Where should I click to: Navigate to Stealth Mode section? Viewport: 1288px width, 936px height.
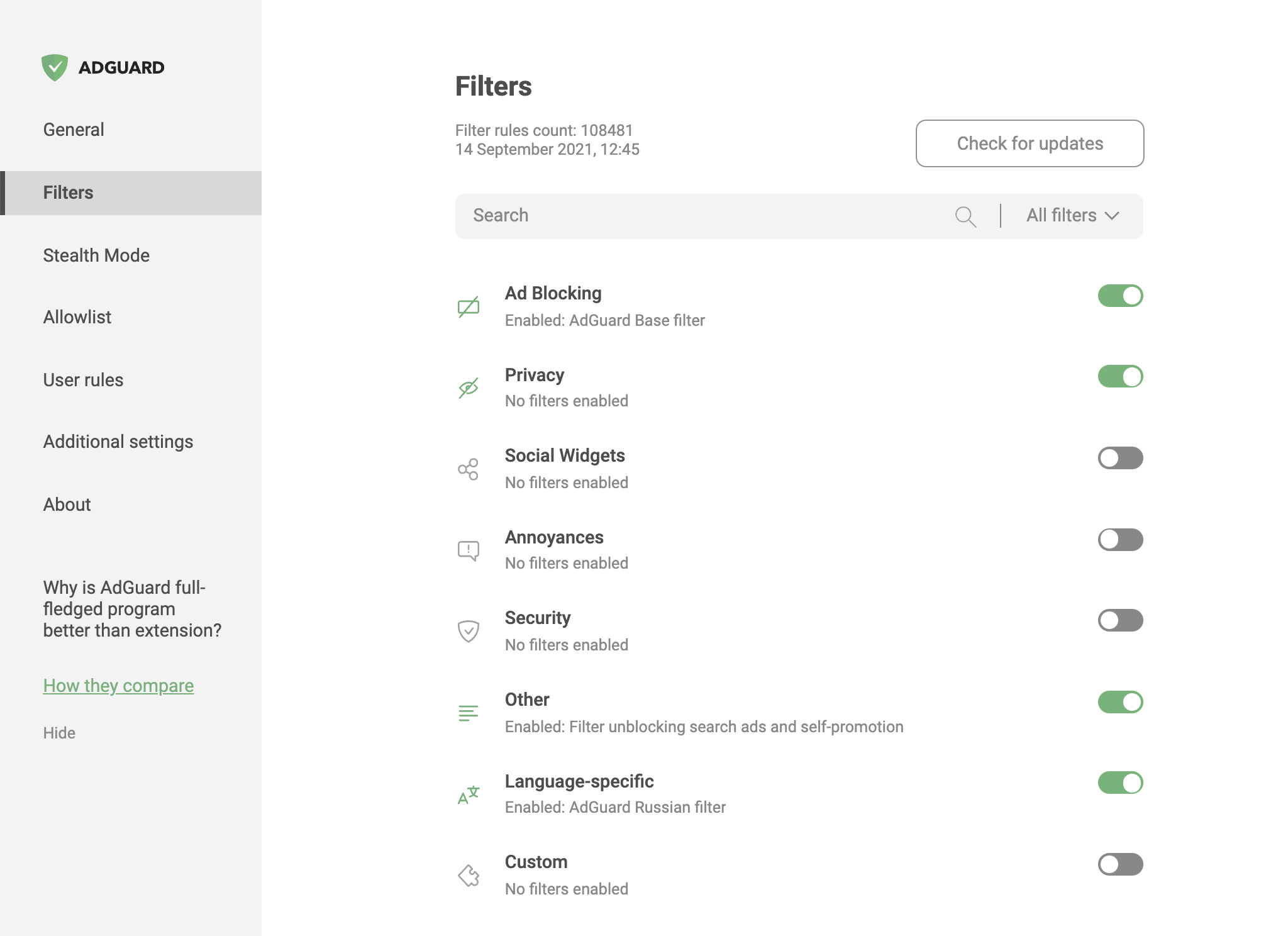click(98, 255)
